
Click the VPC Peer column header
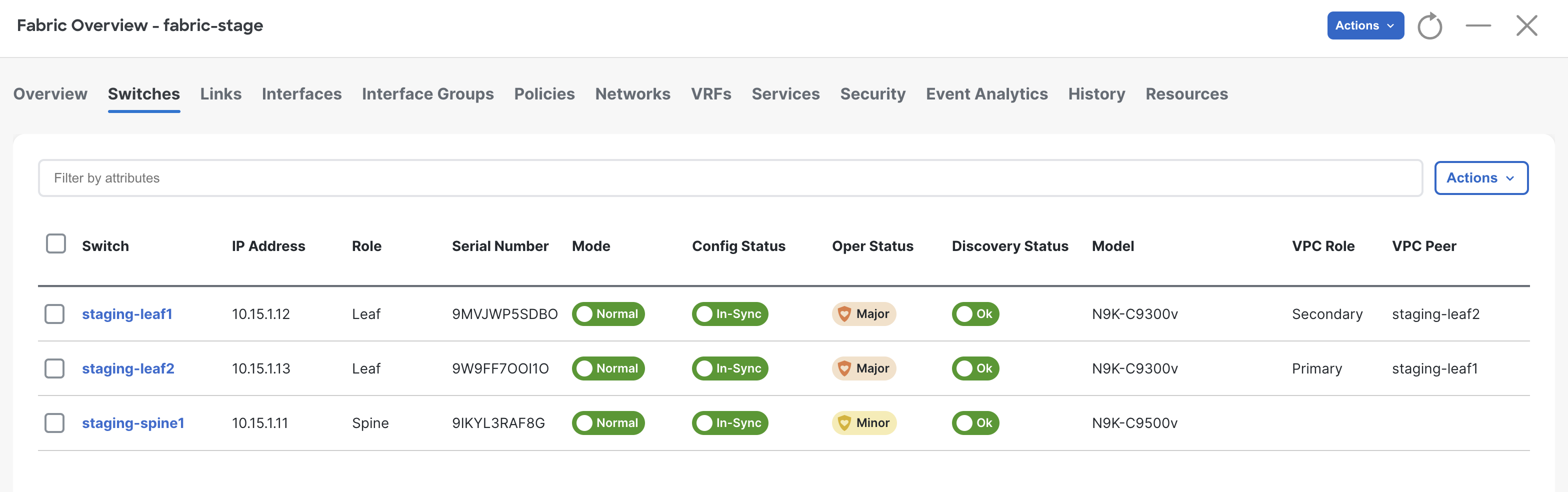pyautogui.click(x=1423, y=246)
